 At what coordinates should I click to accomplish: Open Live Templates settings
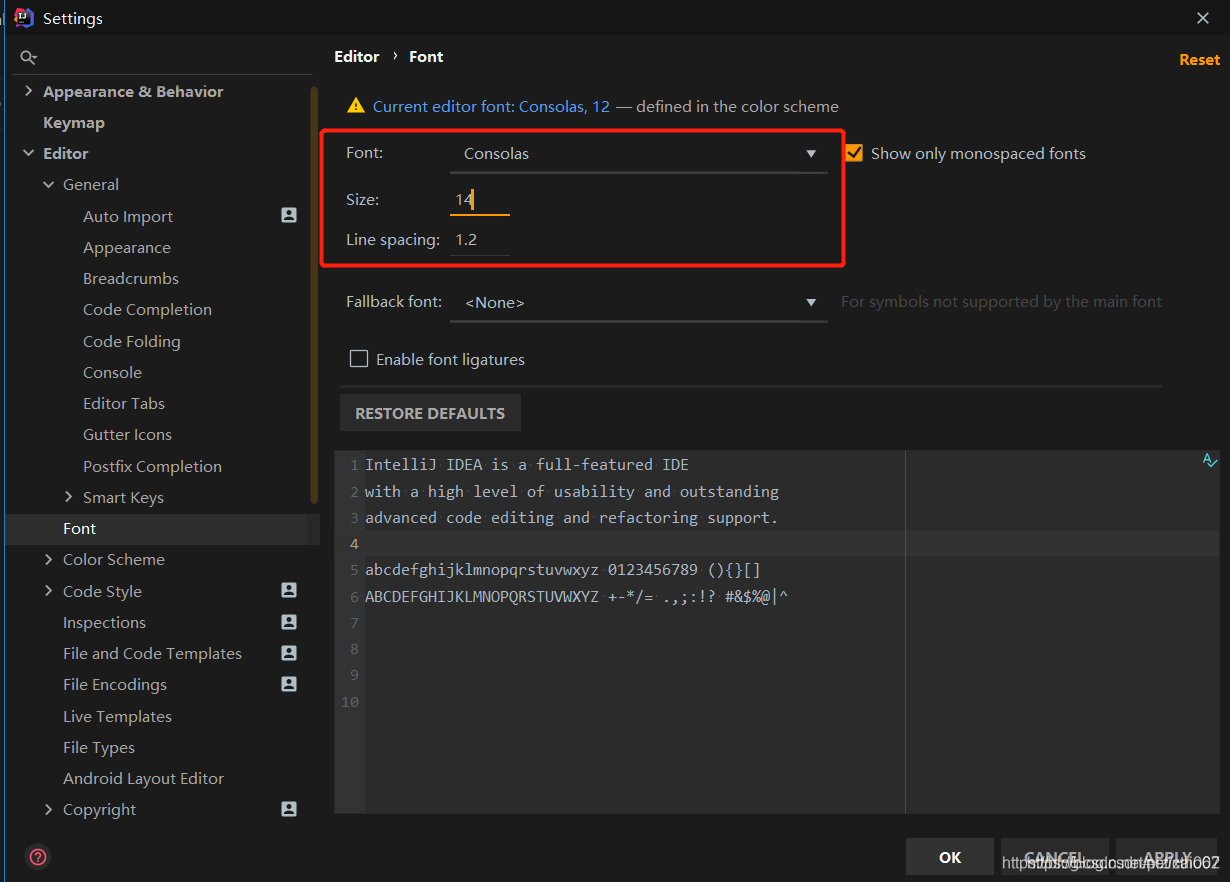point(117,716)
